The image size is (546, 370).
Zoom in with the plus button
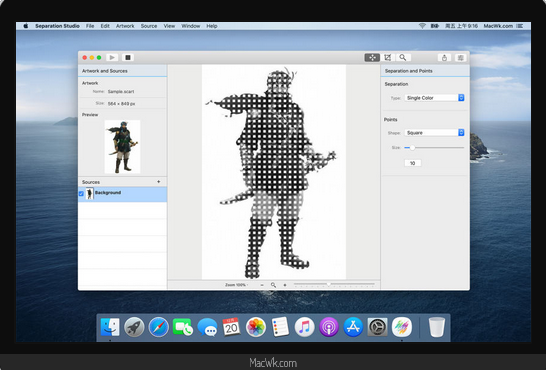click(285, 285)
